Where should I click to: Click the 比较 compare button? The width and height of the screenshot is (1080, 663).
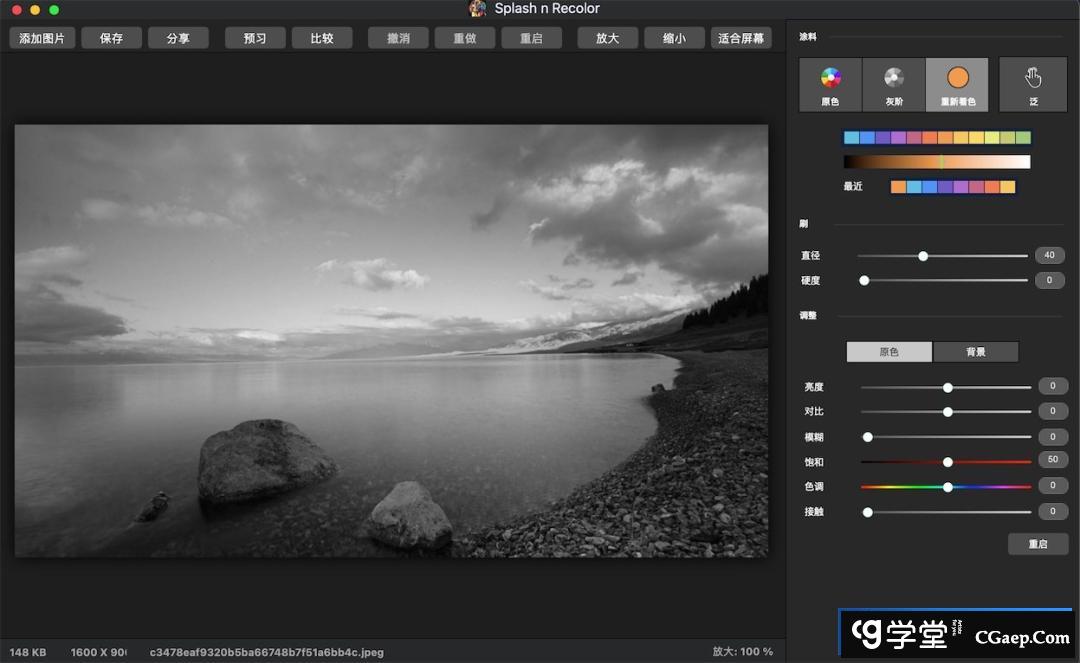[x=322, y=38]
